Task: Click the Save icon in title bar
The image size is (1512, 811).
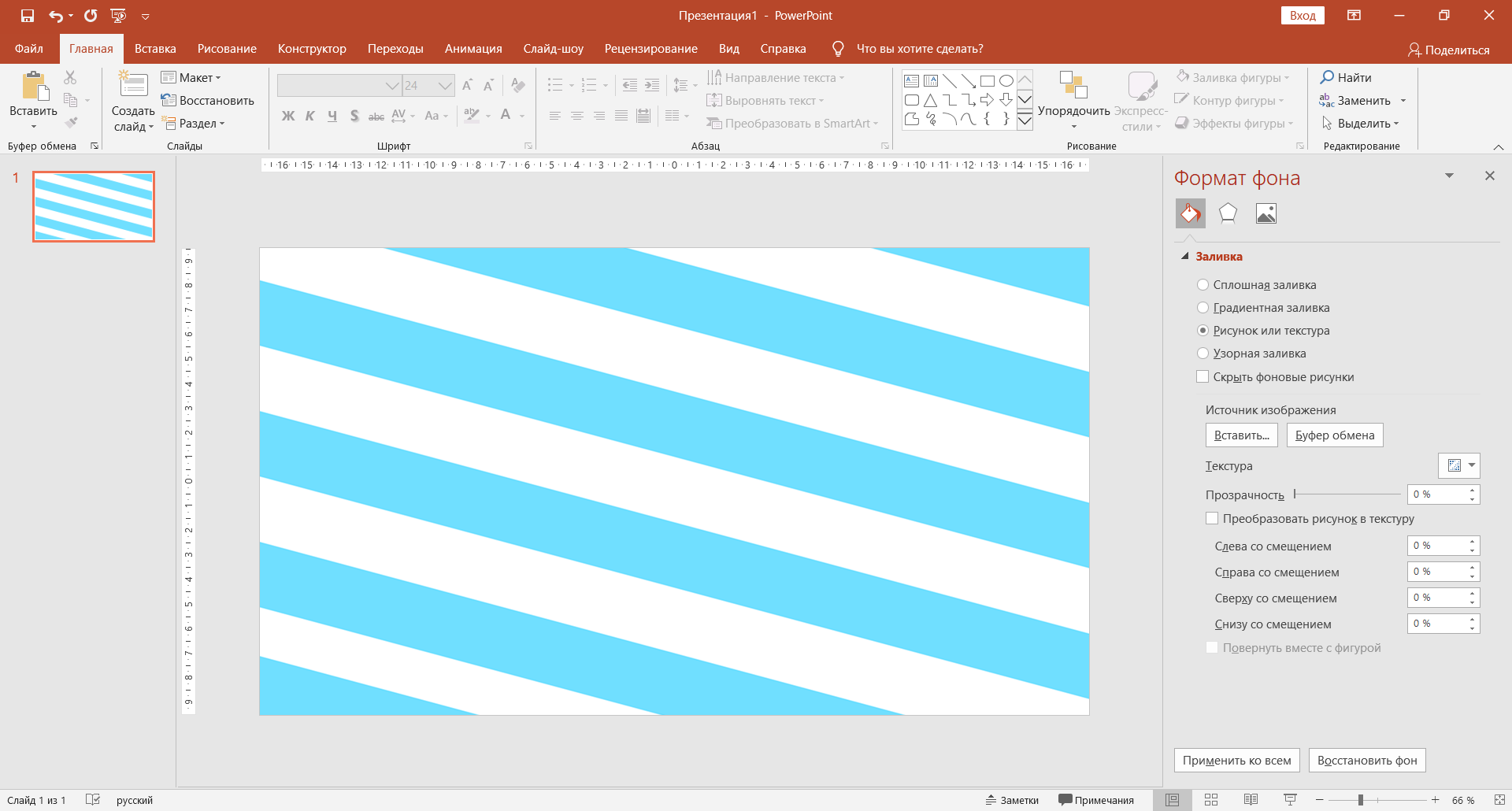Action: tap(28, 16)
